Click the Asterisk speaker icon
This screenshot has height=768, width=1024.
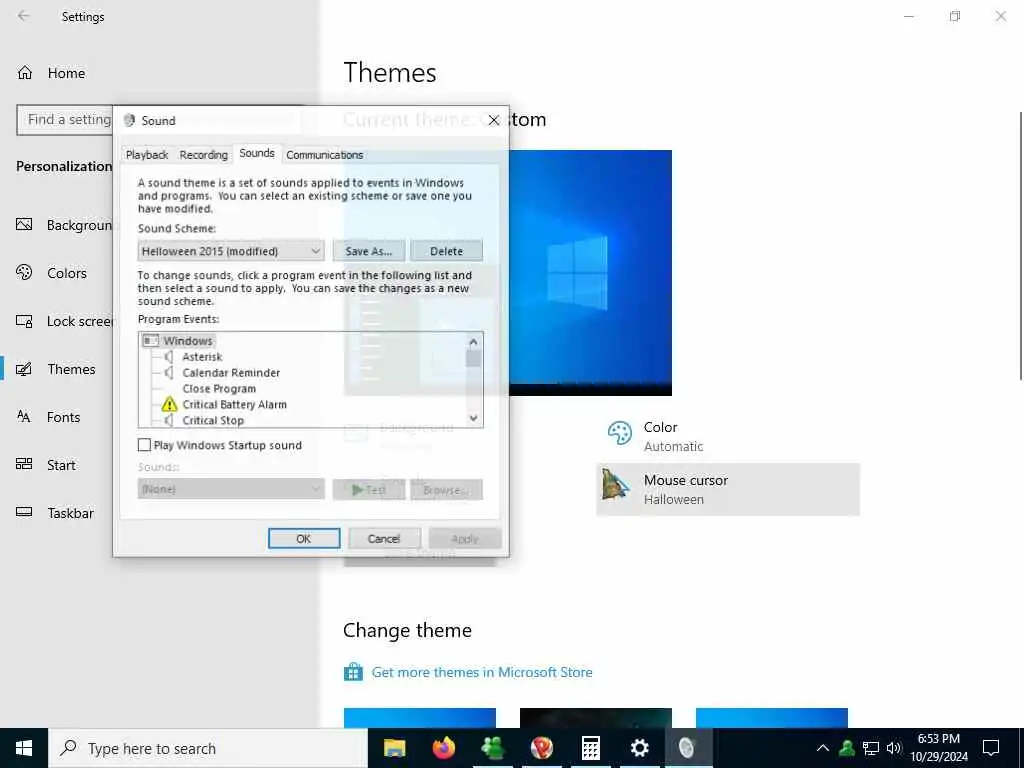[169, 357]
